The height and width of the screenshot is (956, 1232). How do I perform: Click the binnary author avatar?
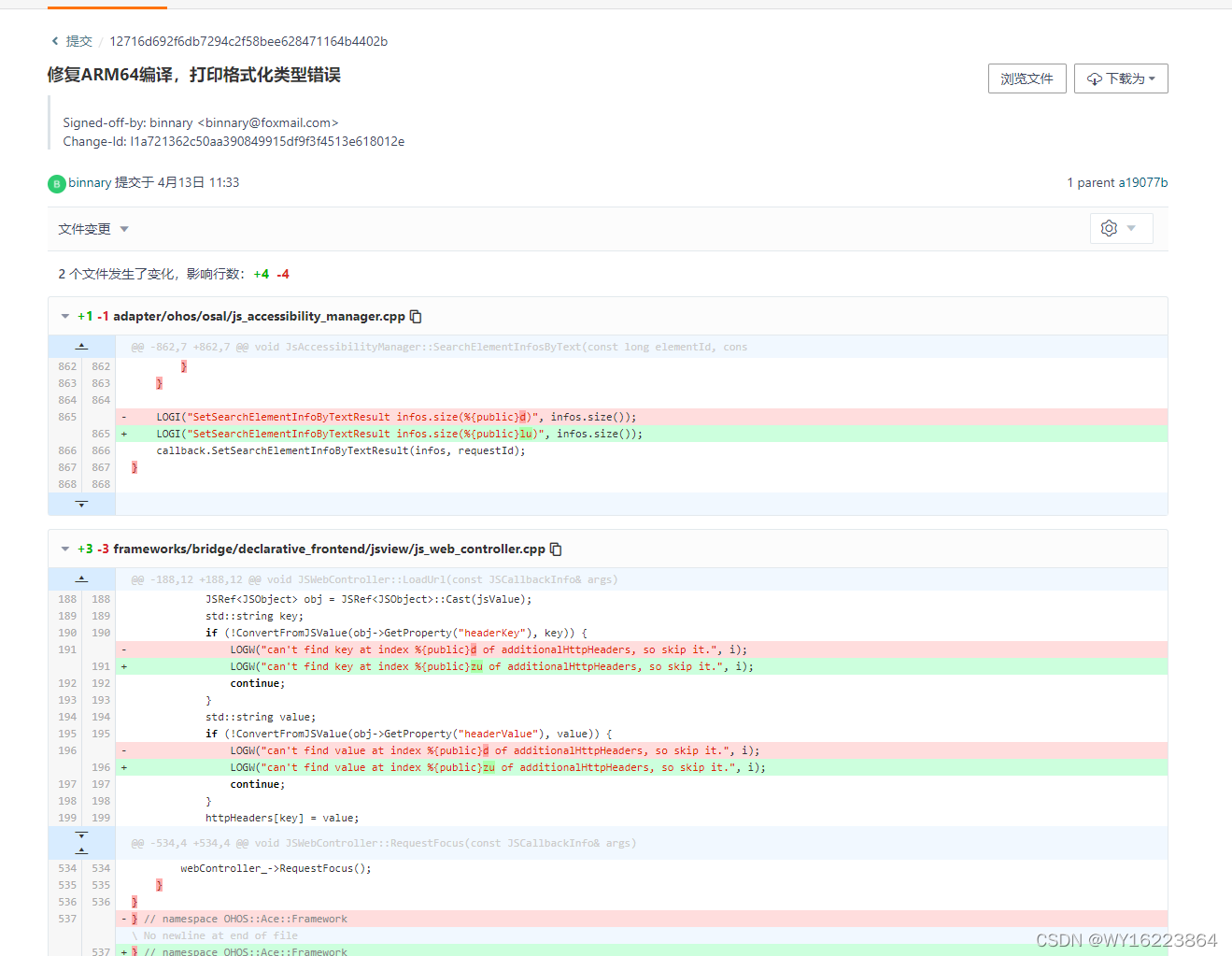(x=57, y=184)
